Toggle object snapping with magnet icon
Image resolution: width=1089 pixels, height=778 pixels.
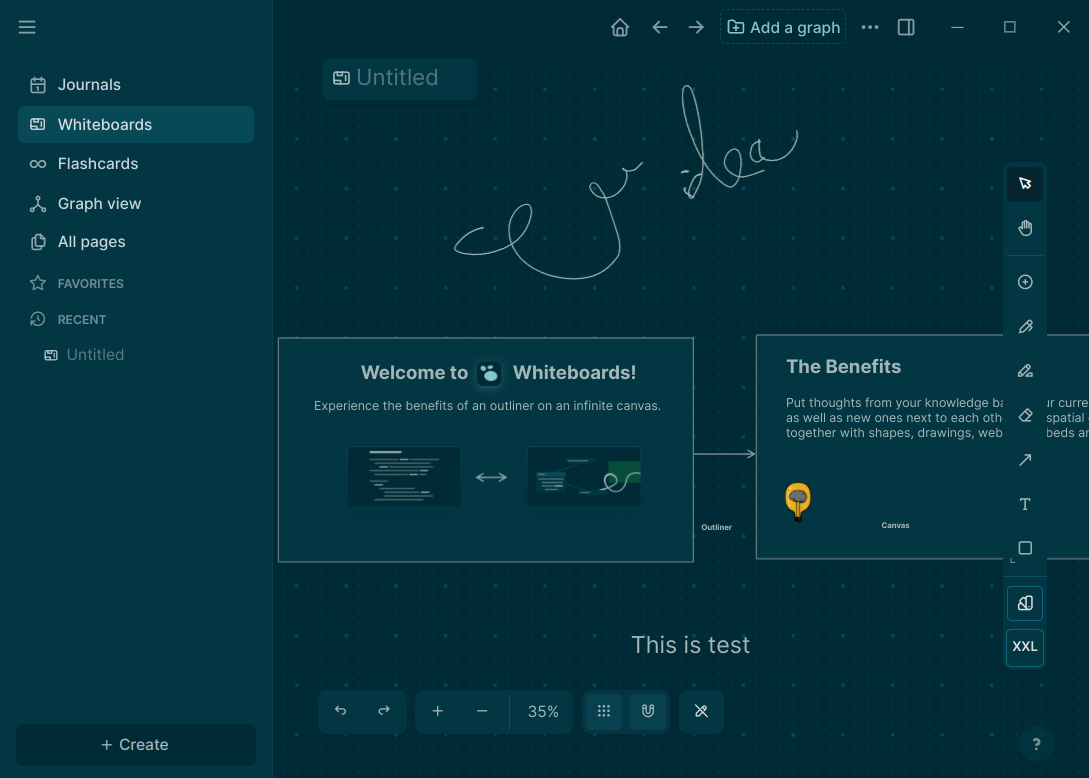pyautogui.click(x=647, y=711)
